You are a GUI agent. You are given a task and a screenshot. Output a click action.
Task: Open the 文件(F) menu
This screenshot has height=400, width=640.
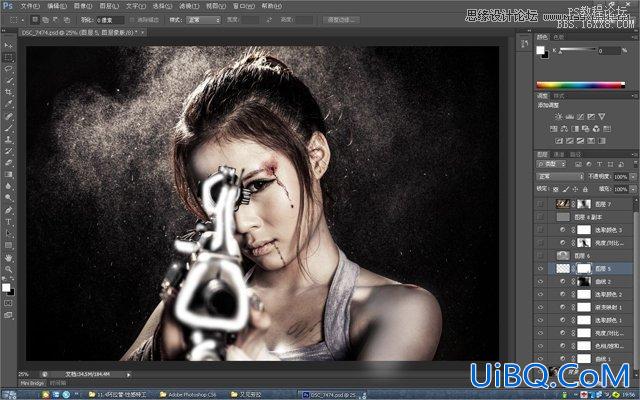(30, 6)
